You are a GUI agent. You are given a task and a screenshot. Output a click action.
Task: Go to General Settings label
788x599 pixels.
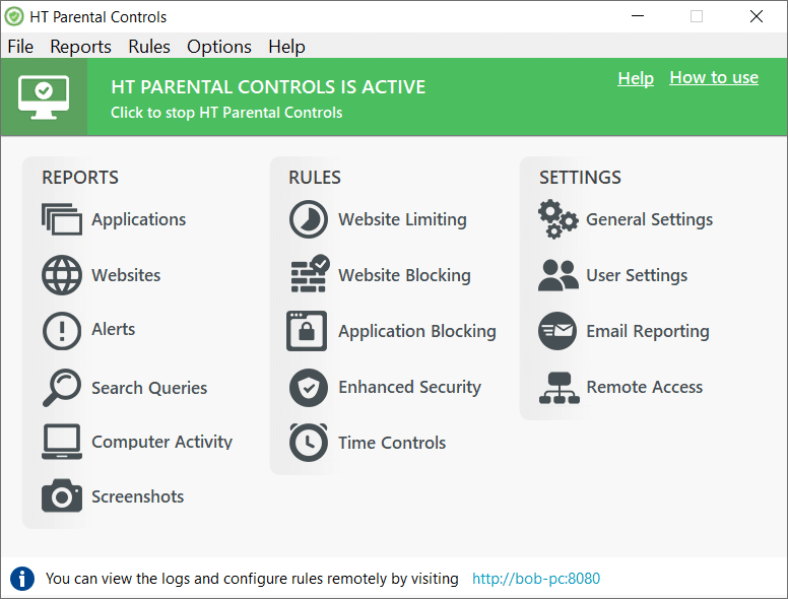[x=649, y=220]
